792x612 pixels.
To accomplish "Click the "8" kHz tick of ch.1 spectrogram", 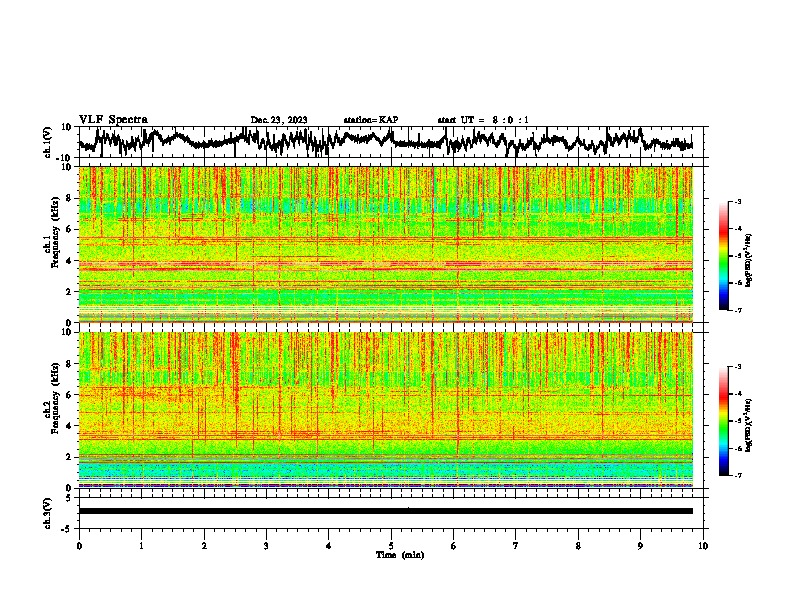I will (70, 198).
